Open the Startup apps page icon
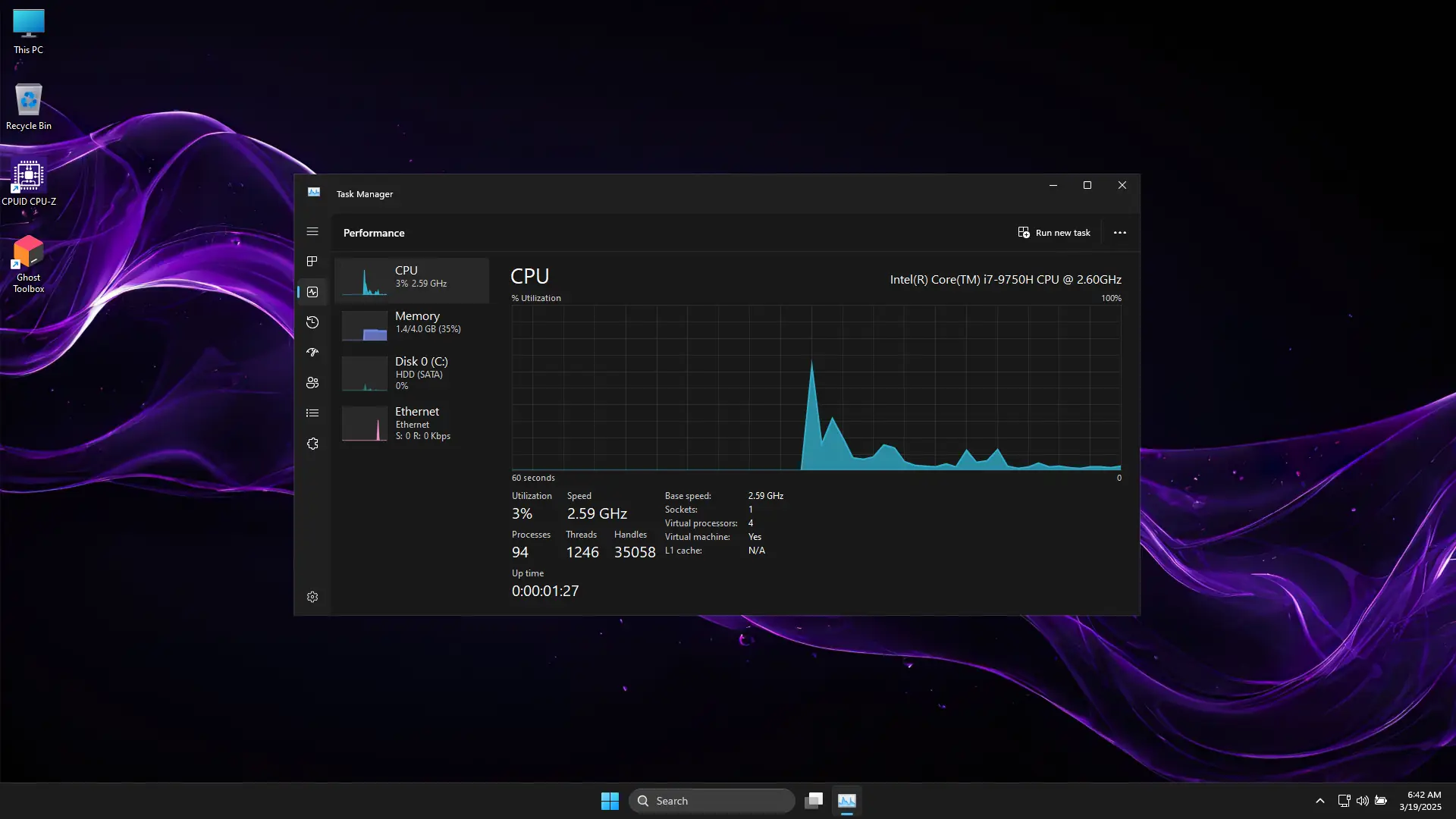This screenshot has height=819, width=1456. (312, 353)
